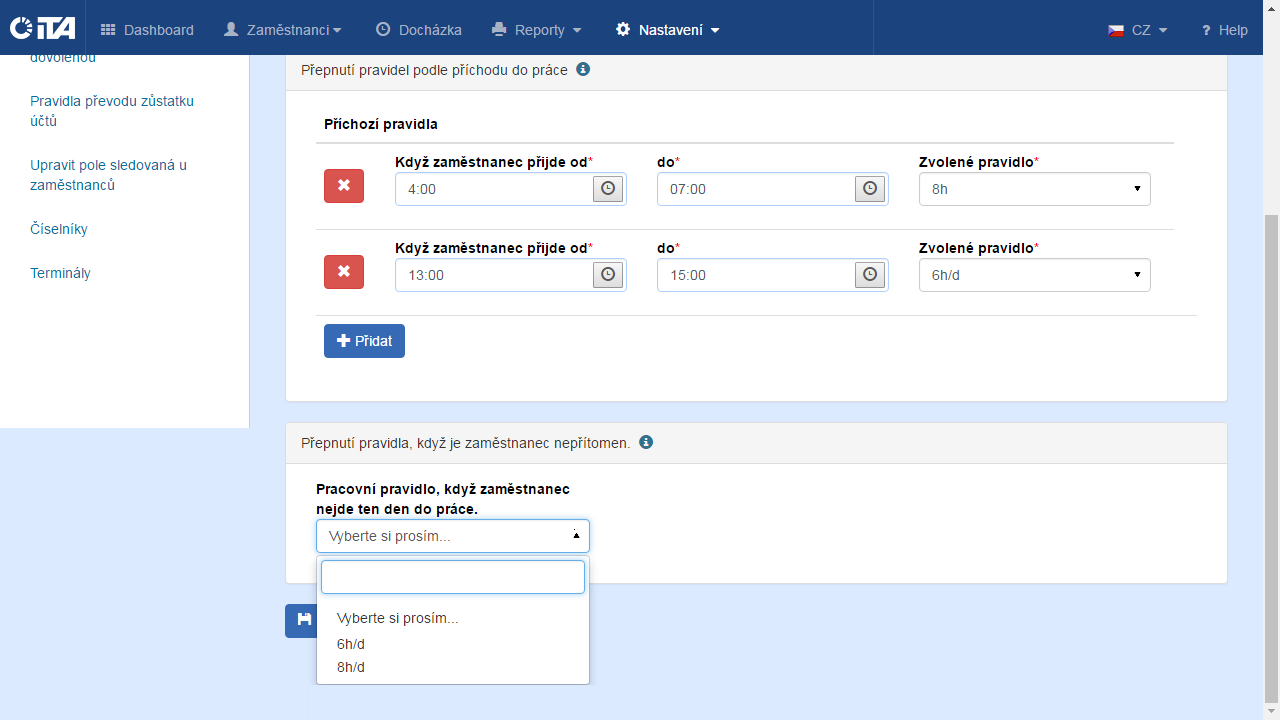Open time picker for the 15:00 field

(x=870, y=275)
